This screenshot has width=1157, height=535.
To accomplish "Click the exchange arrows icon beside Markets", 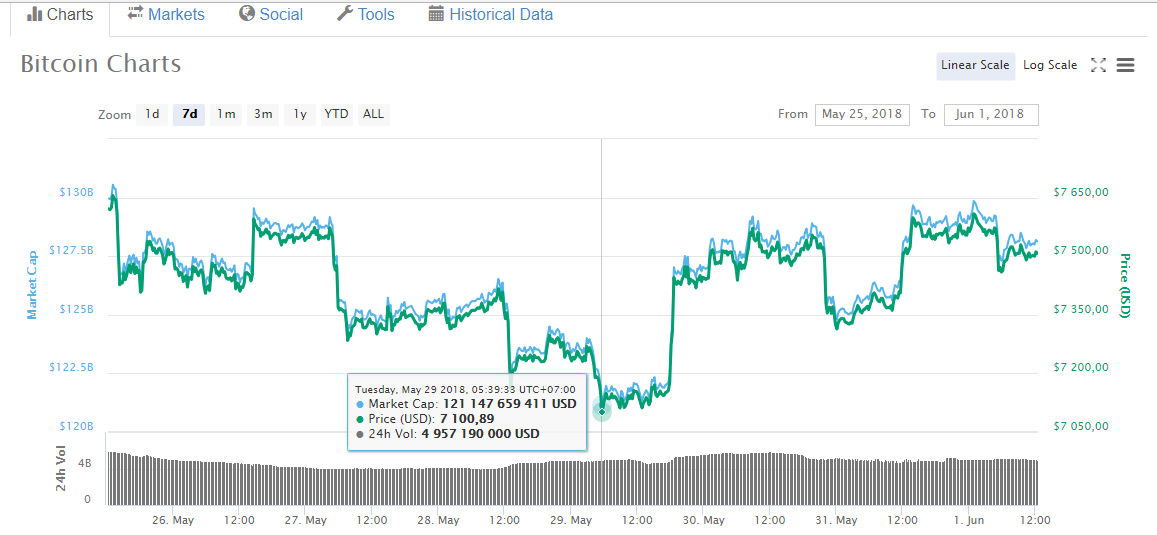I will [x=135, y=13].
